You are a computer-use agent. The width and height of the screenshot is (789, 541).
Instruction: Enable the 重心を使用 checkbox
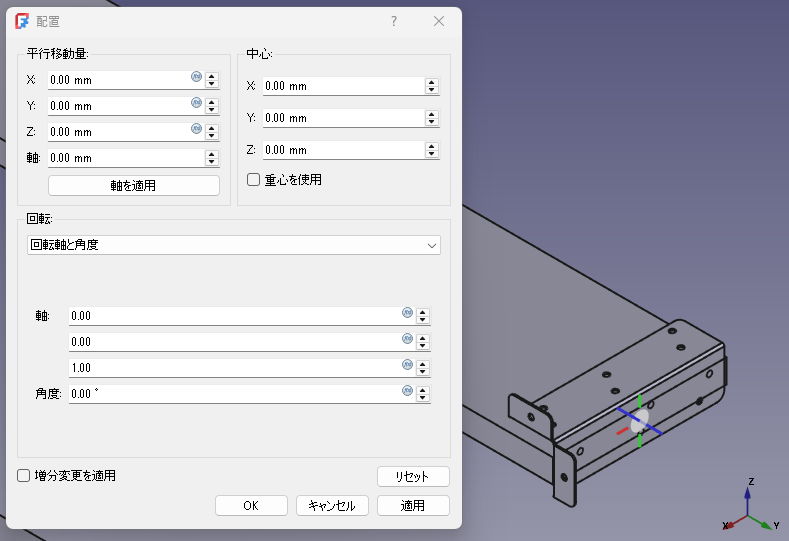254,180
